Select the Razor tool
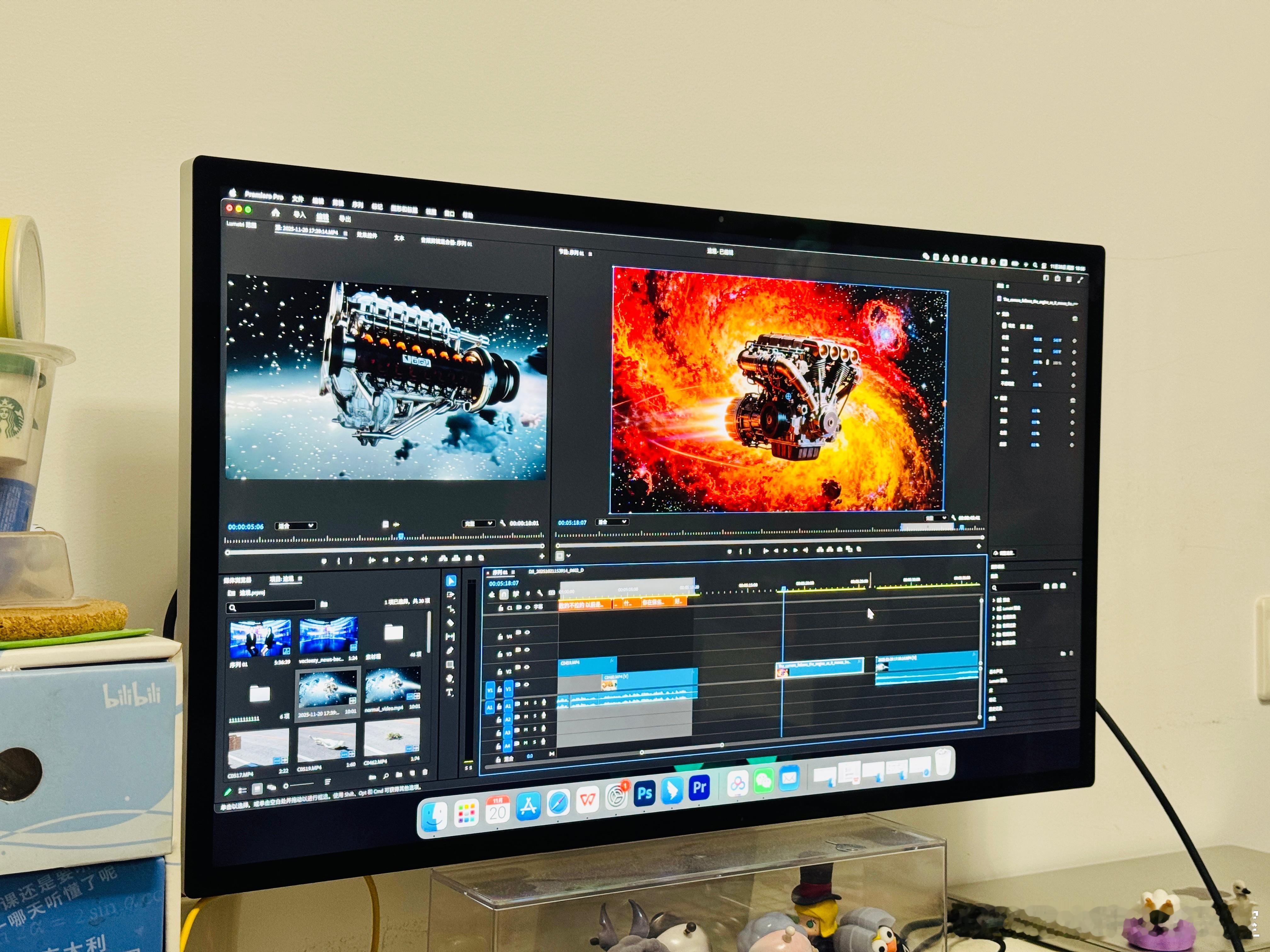Screen dimensions: 1270x952 pyautogui.click(x=451, y=623)
